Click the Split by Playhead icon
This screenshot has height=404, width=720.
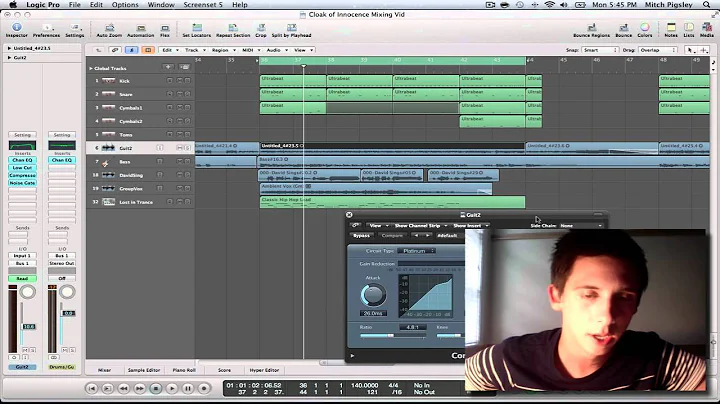point(291,28)
